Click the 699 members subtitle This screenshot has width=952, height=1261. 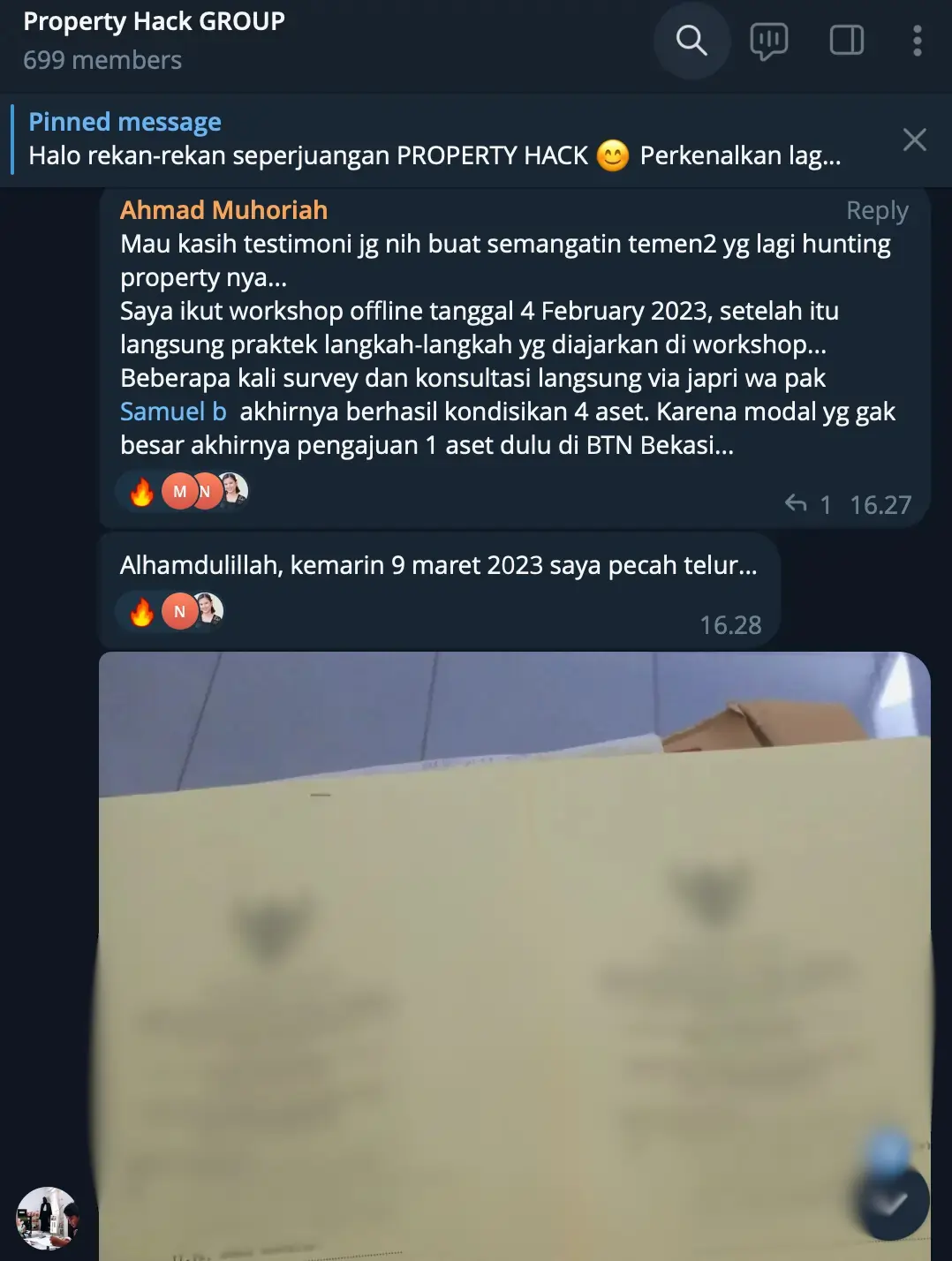point(102,60)
